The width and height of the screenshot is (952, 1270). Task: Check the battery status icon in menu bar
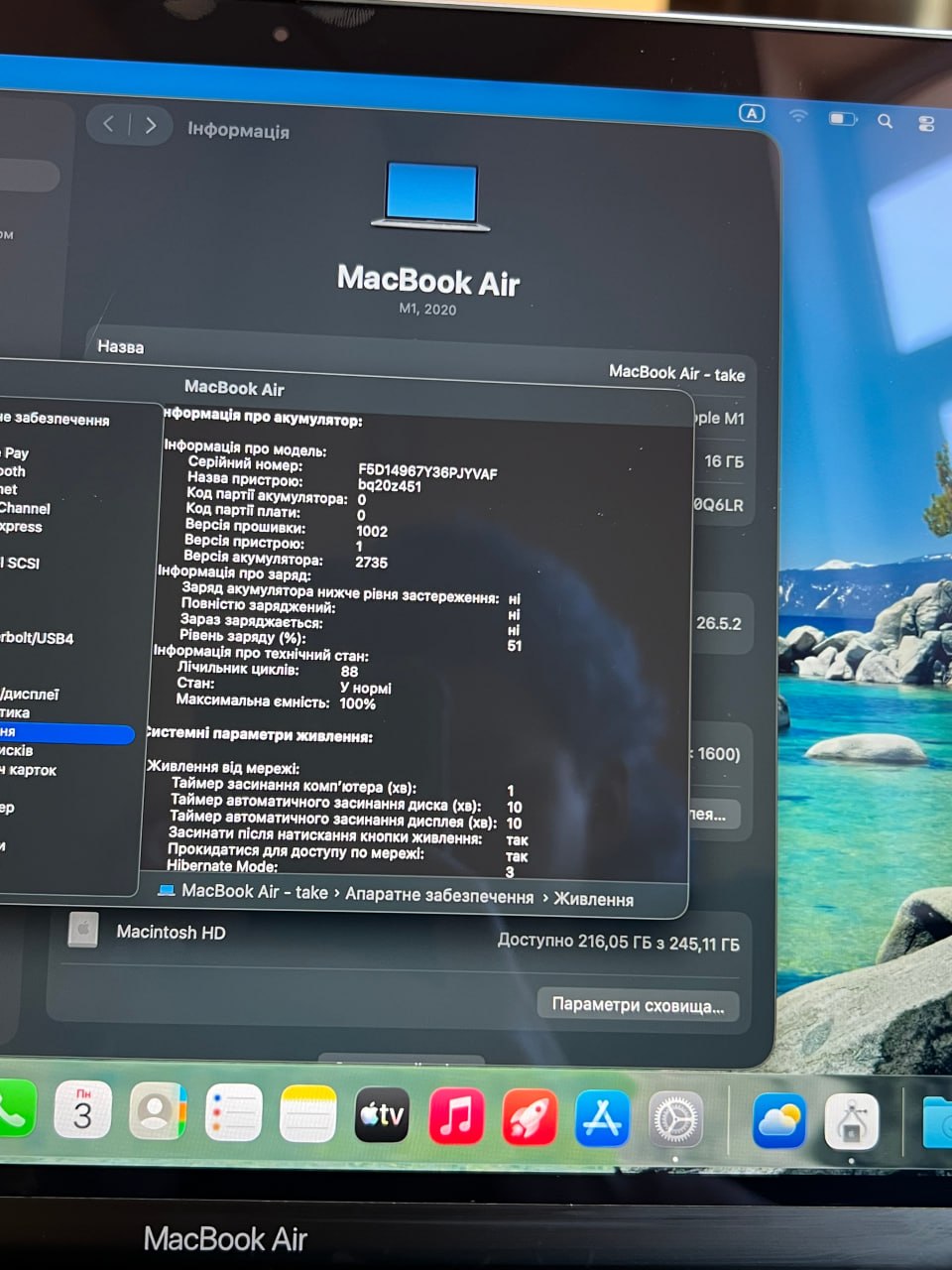pyautogui.click(x=843, y=118)
